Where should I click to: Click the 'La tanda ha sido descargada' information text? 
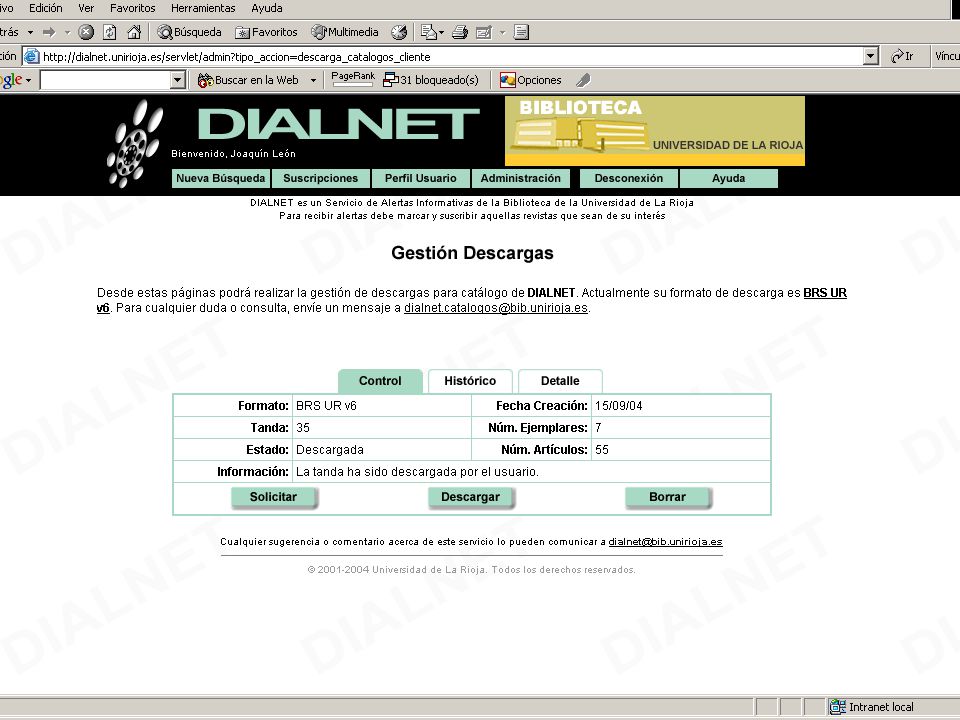coord(417,472)
